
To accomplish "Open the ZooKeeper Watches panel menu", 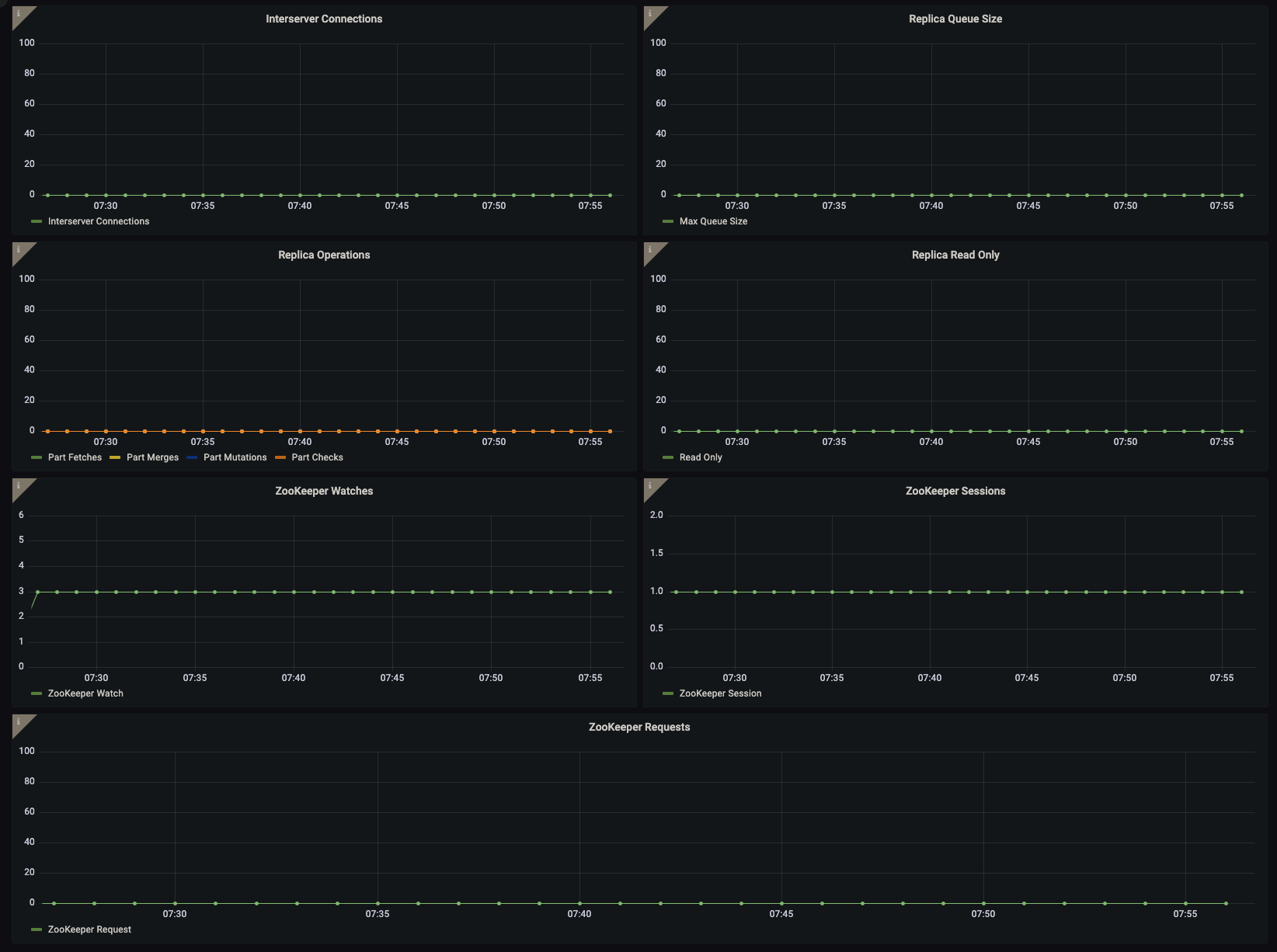I will pyautogui.click(x=323, y=490).
